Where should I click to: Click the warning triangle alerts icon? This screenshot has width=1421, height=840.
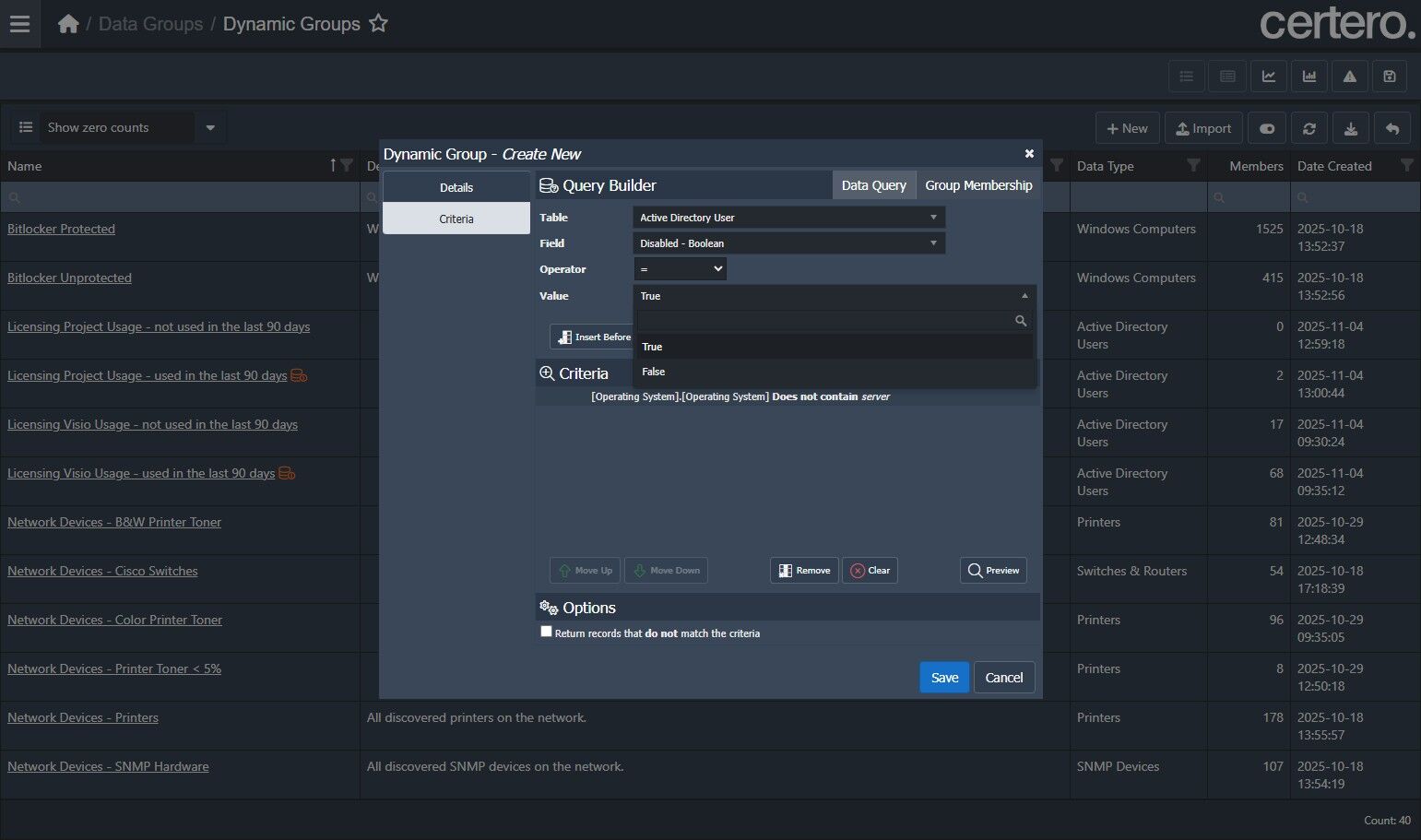[1350, 77]
